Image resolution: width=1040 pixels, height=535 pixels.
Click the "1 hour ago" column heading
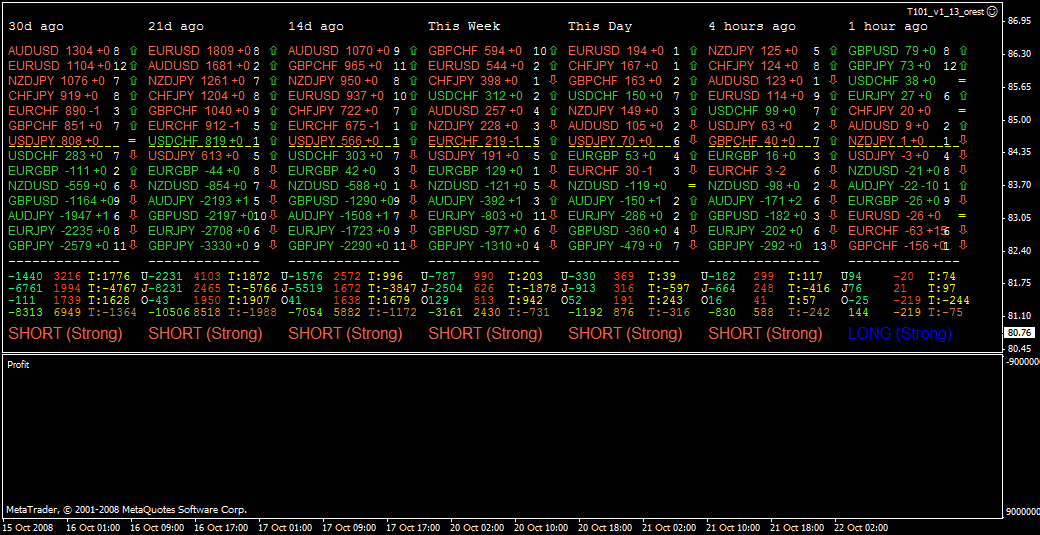click(888, 26)
